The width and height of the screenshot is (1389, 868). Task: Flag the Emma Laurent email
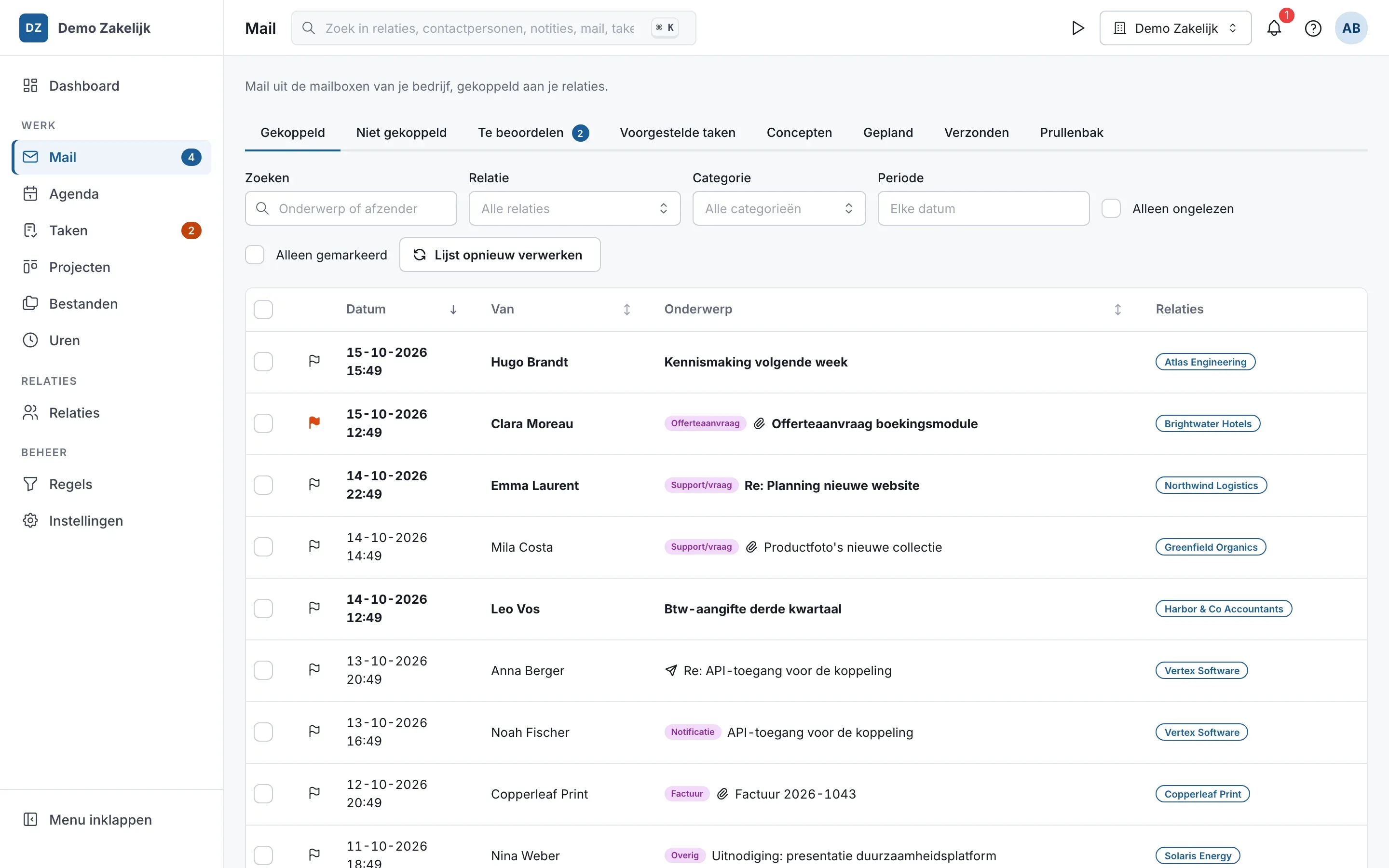(x=314, y=485)
